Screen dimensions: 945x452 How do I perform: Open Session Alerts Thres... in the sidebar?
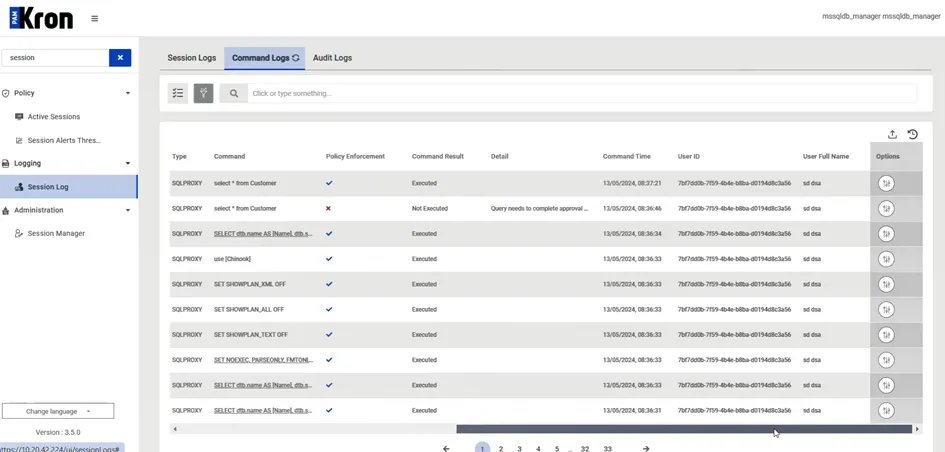64,140
